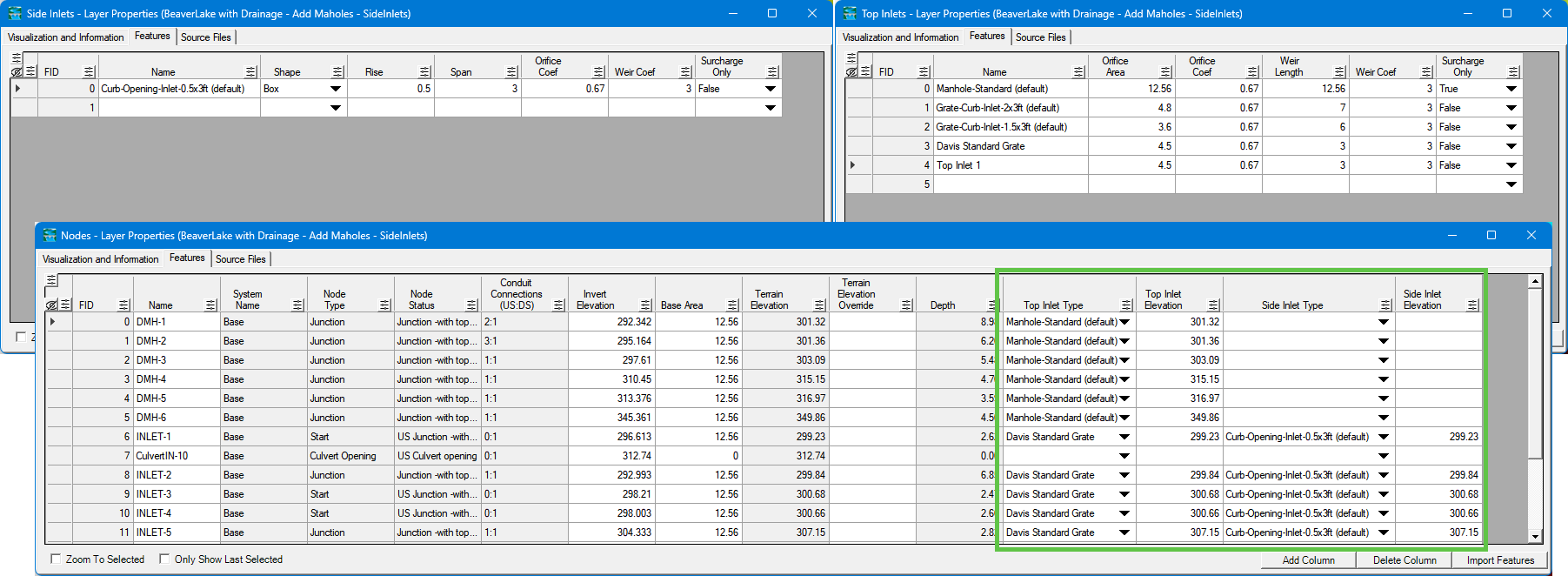Check Only Show Last Selected option

click(x=164, y=559)
